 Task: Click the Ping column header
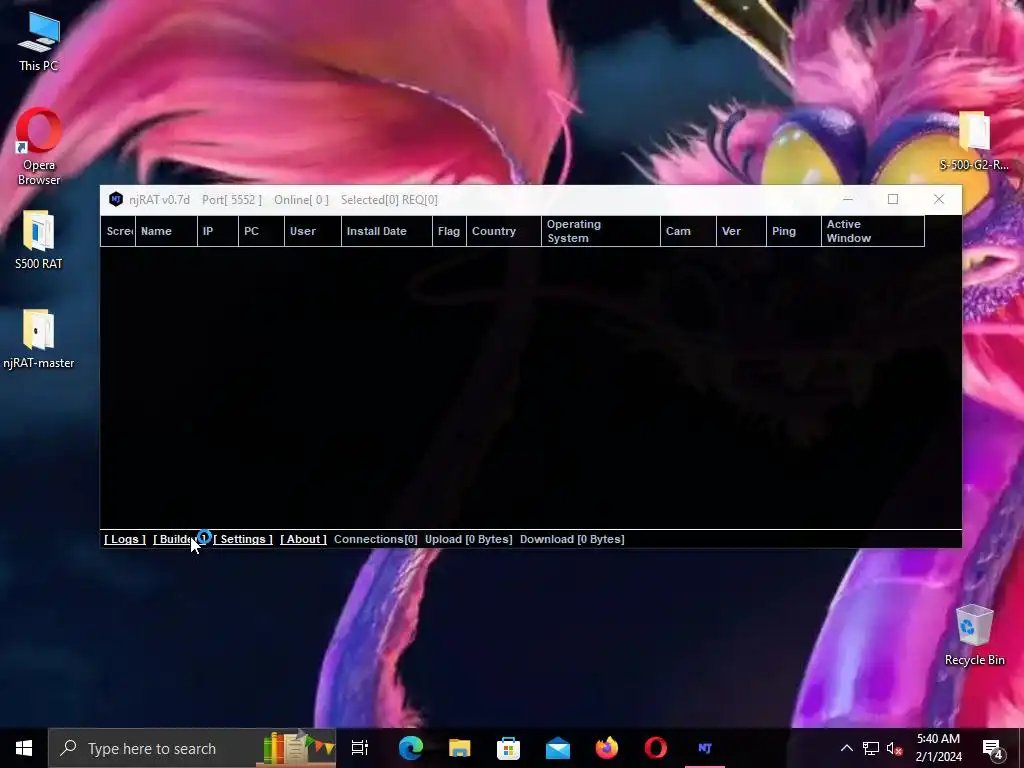coord(793,231)
